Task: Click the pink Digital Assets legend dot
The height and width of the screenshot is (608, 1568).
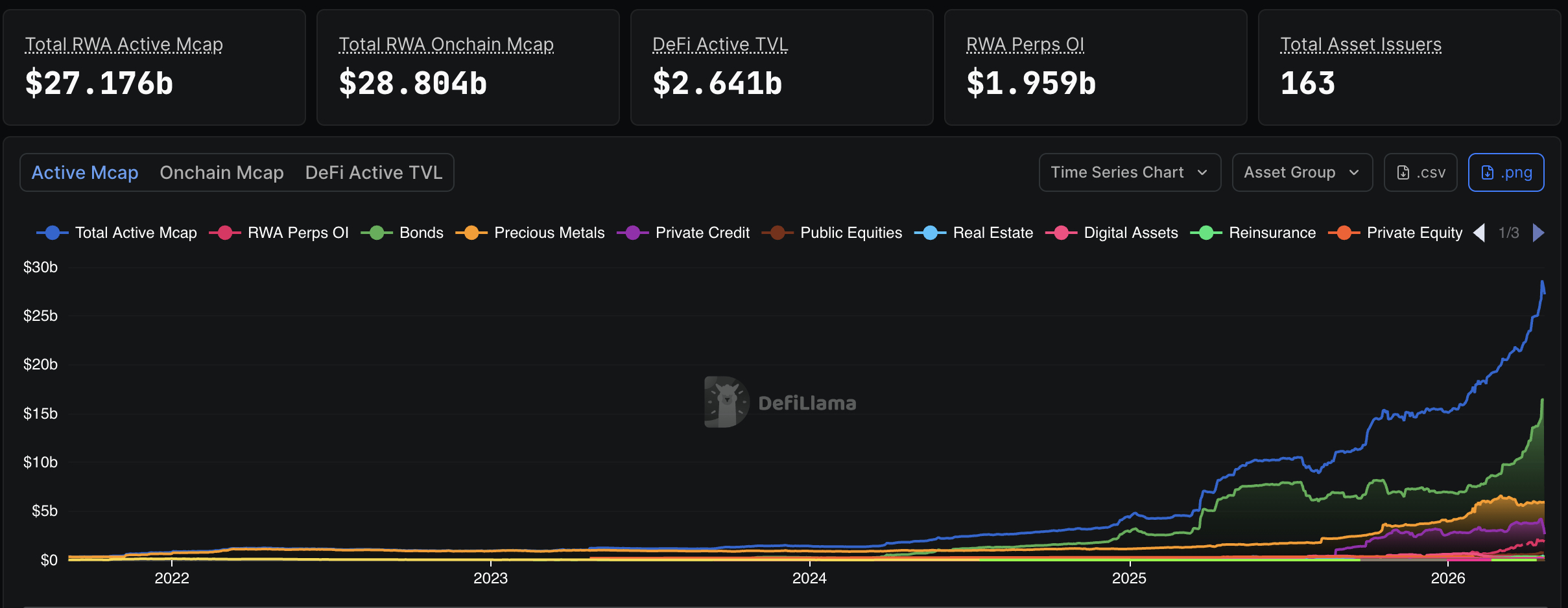Action: [x=1062, y=232]
